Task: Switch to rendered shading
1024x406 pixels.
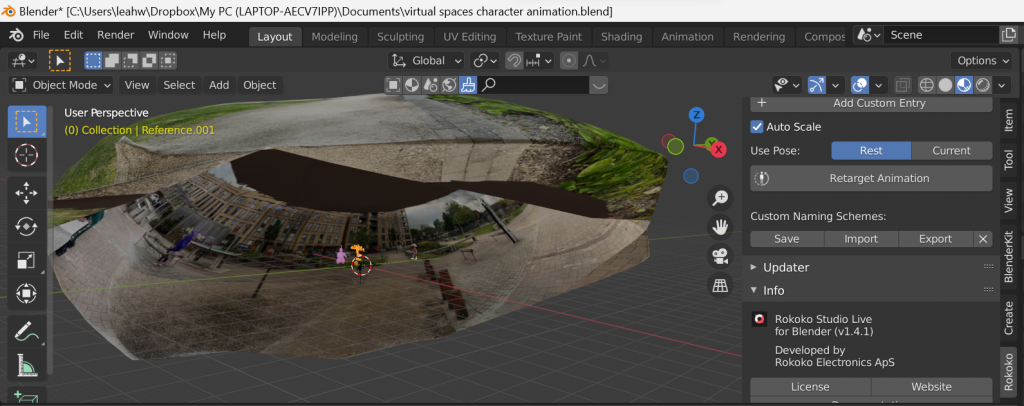Action: [x=983, y=85]
